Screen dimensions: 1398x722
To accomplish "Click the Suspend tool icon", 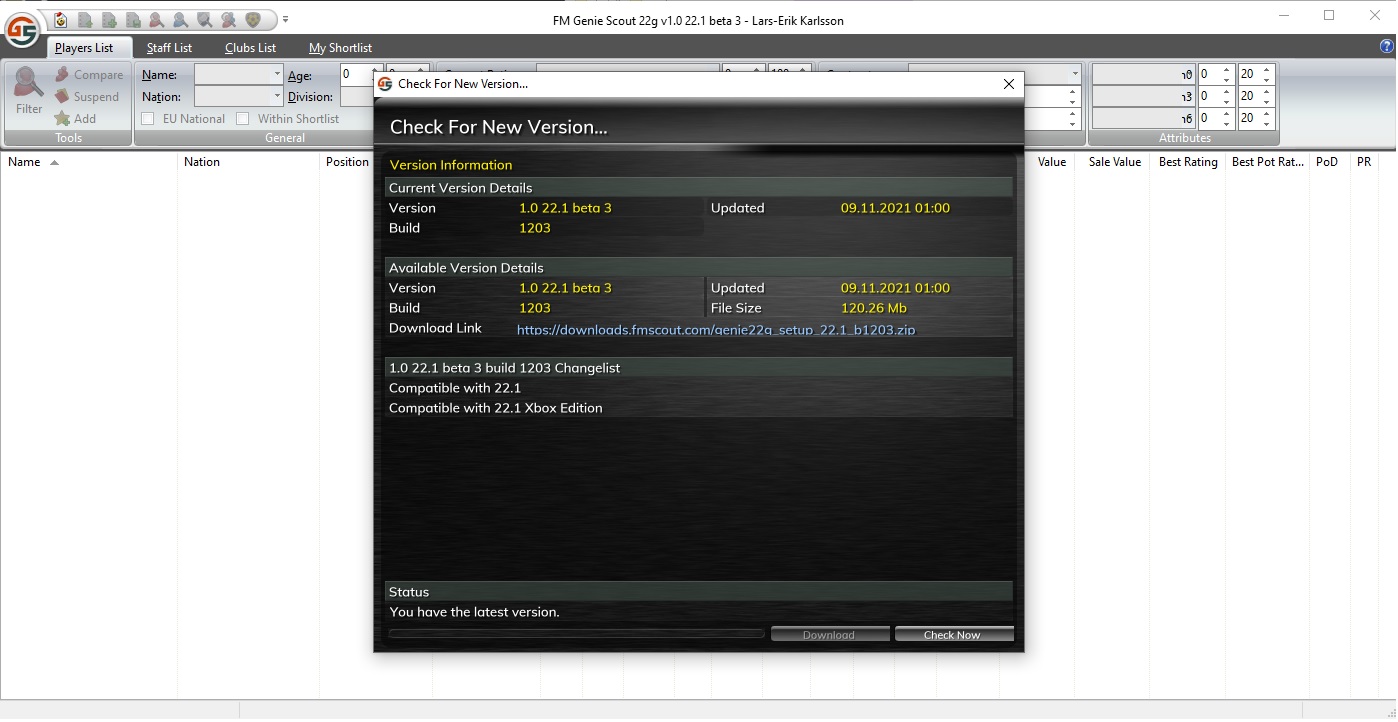I will [62, 97].
